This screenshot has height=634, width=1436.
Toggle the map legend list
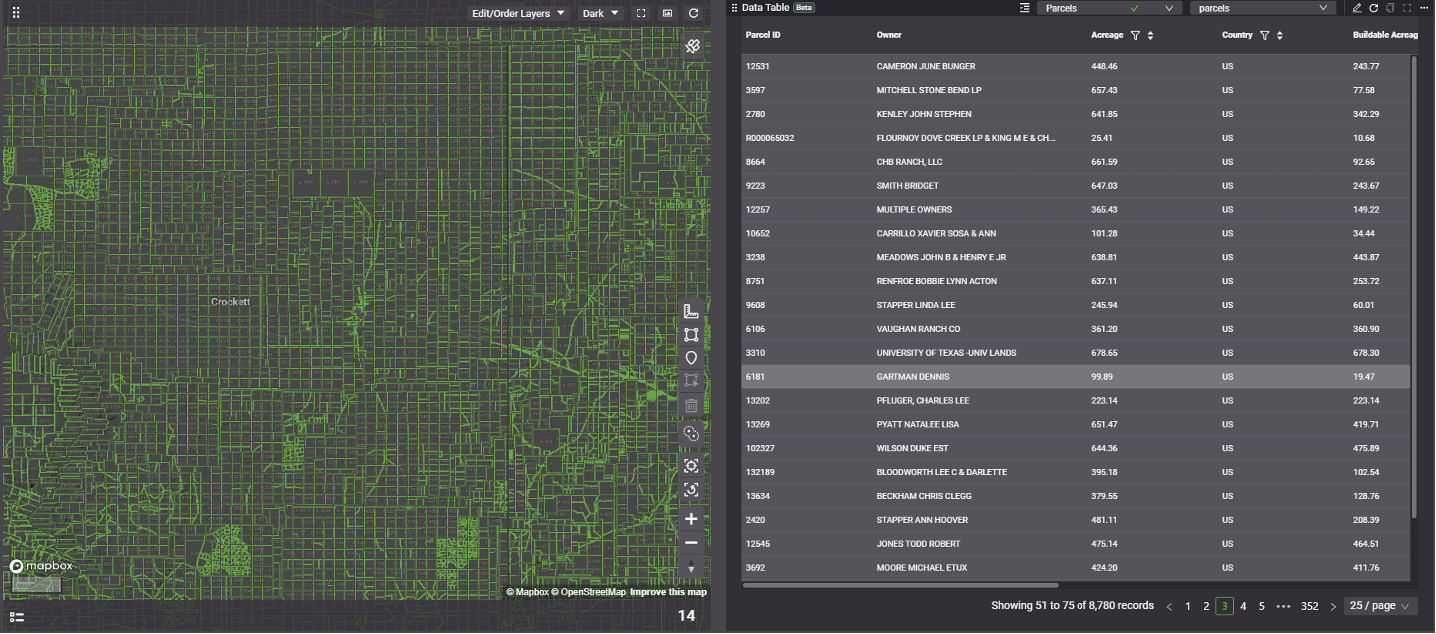click(17, 617)
